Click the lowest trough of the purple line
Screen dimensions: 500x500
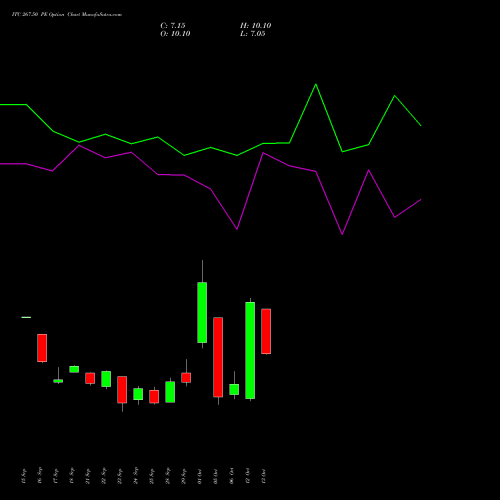[x=342, y=234]
